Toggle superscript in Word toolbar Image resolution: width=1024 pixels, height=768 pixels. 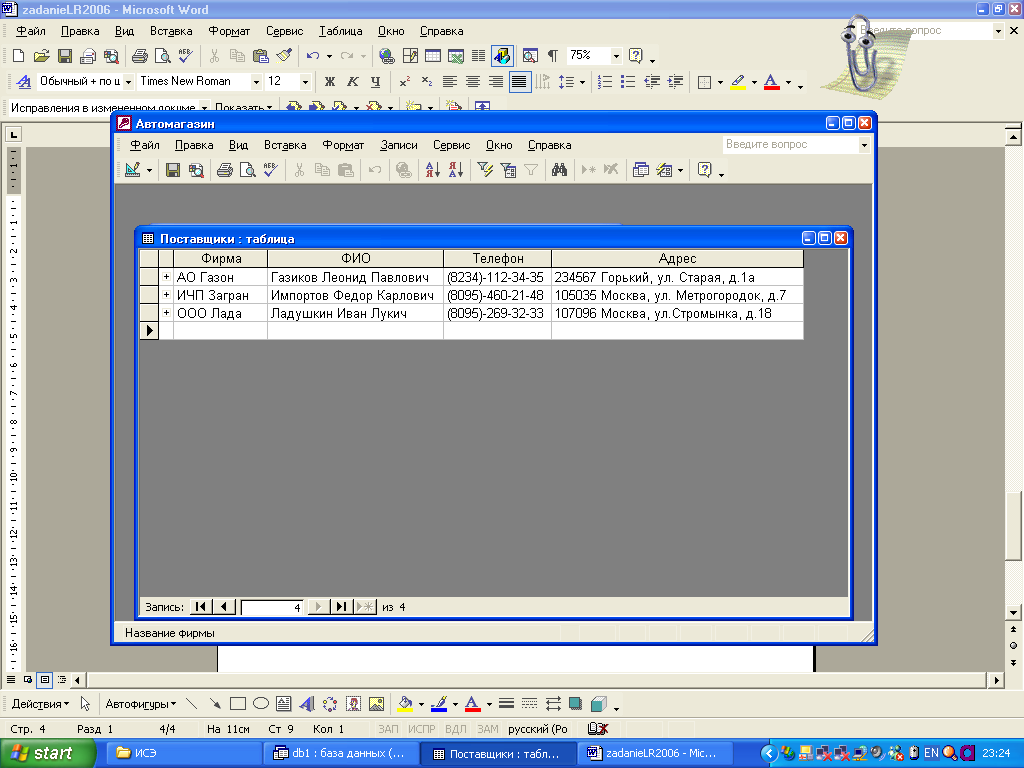[x=404, y=82]
